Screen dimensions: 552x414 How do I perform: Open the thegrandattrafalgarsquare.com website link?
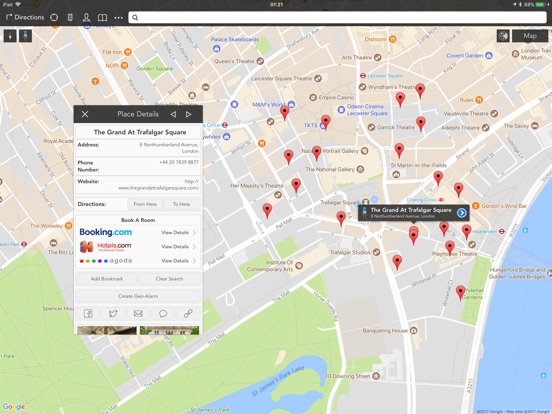pos(158,185)
